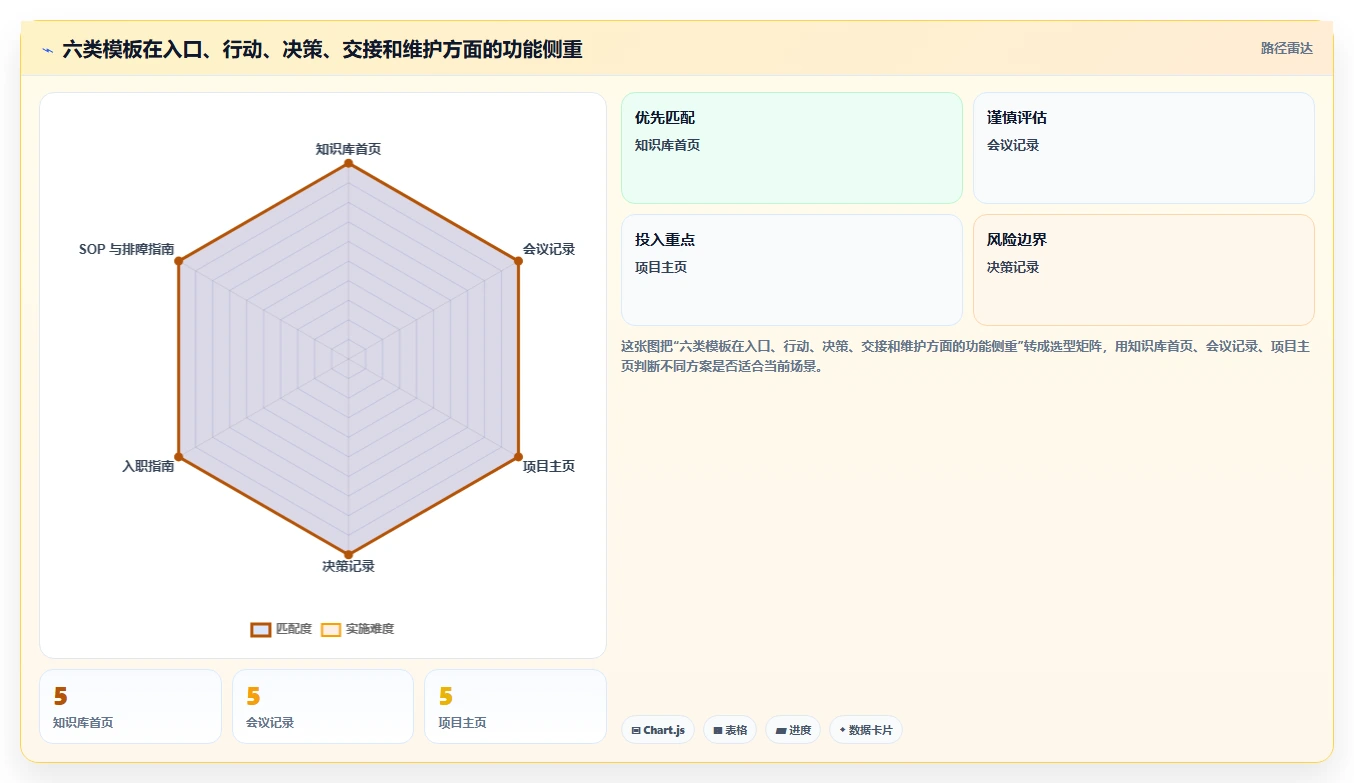Select the 表格 tag chip
The width and height of the screenshot is (1354, 783).
[x=730, y=730]
